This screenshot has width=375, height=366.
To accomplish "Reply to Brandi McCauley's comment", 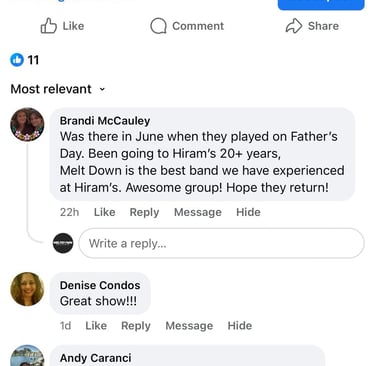I will coord(144,212).
